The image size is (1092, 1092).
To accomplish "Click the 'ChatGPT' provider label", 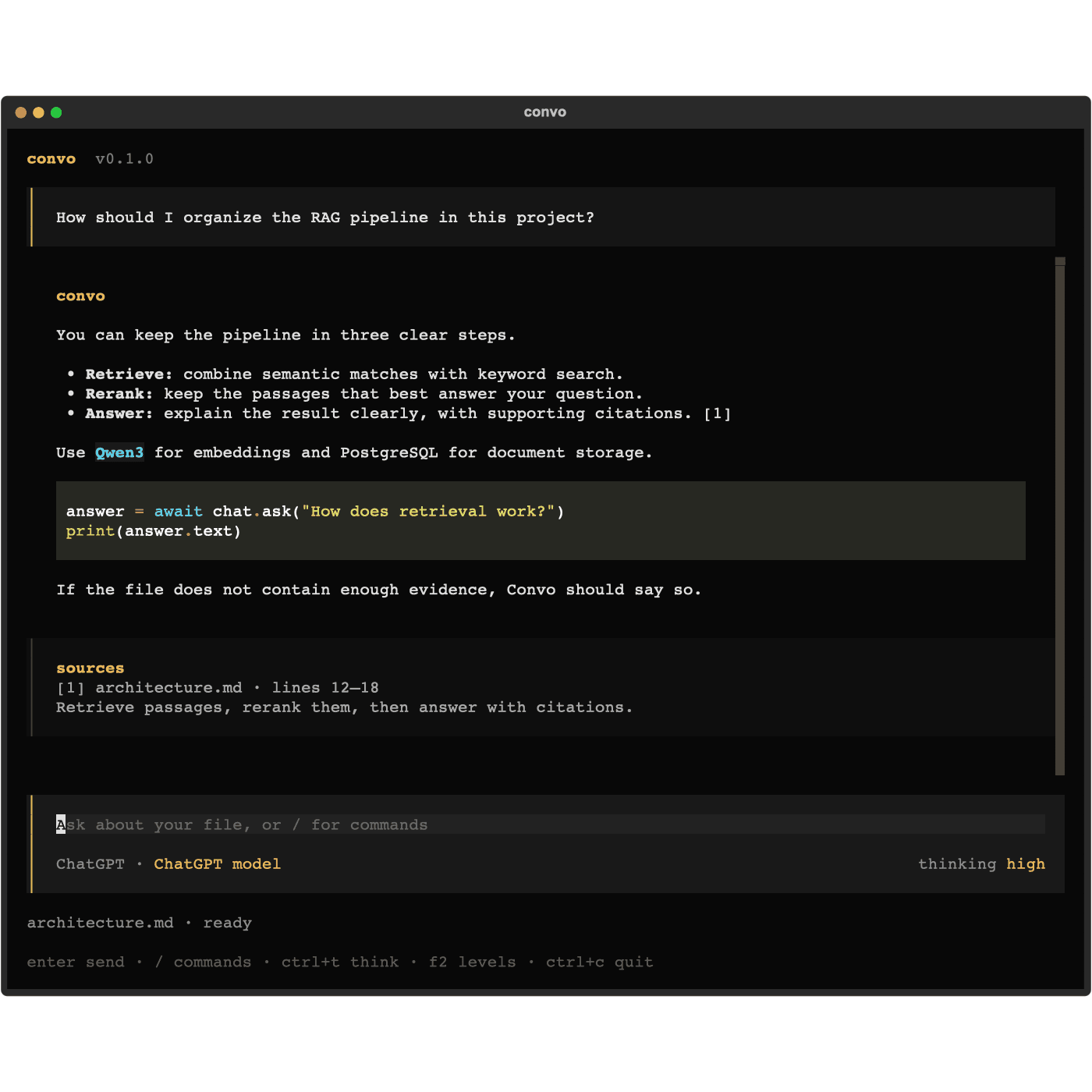I will (90, 864).
